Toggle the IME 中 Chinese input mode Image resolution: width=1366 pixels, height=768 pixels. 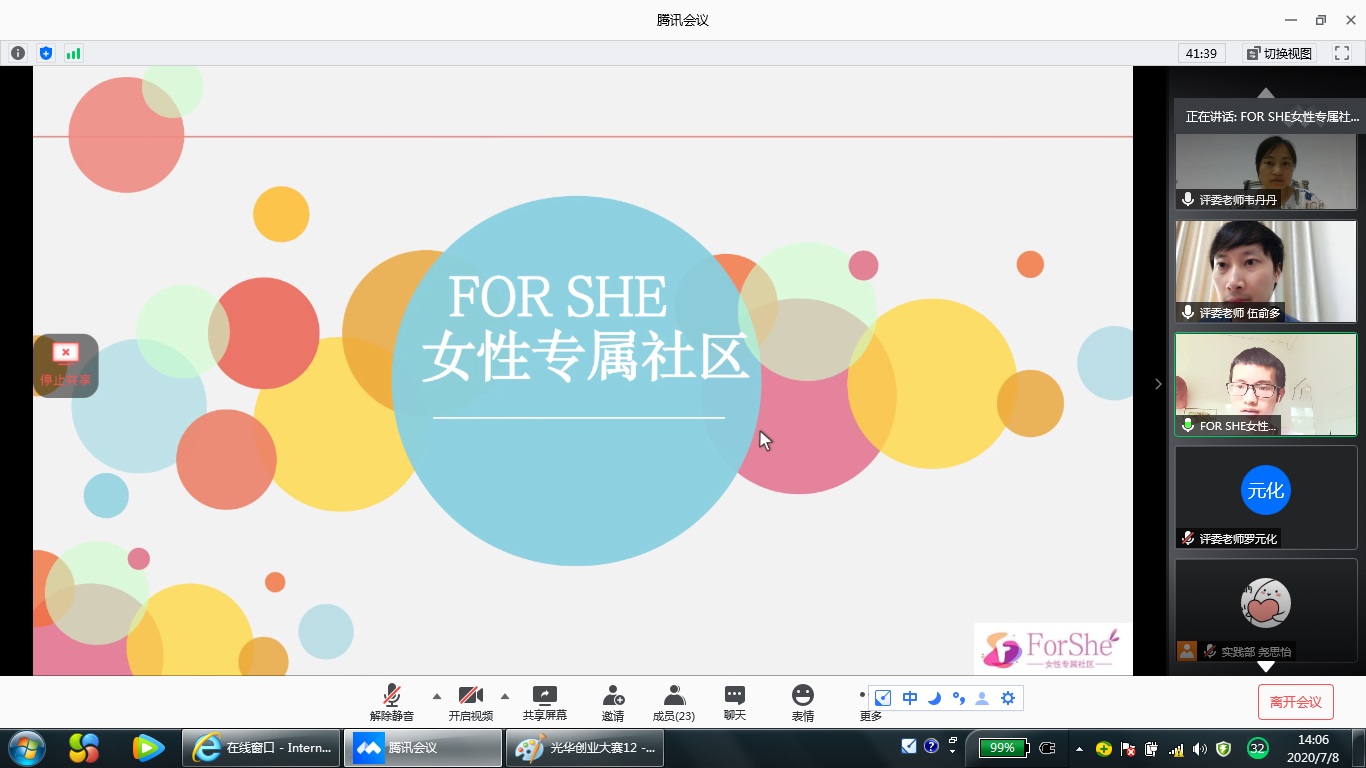pyautogui.click(x=910, y=698)
